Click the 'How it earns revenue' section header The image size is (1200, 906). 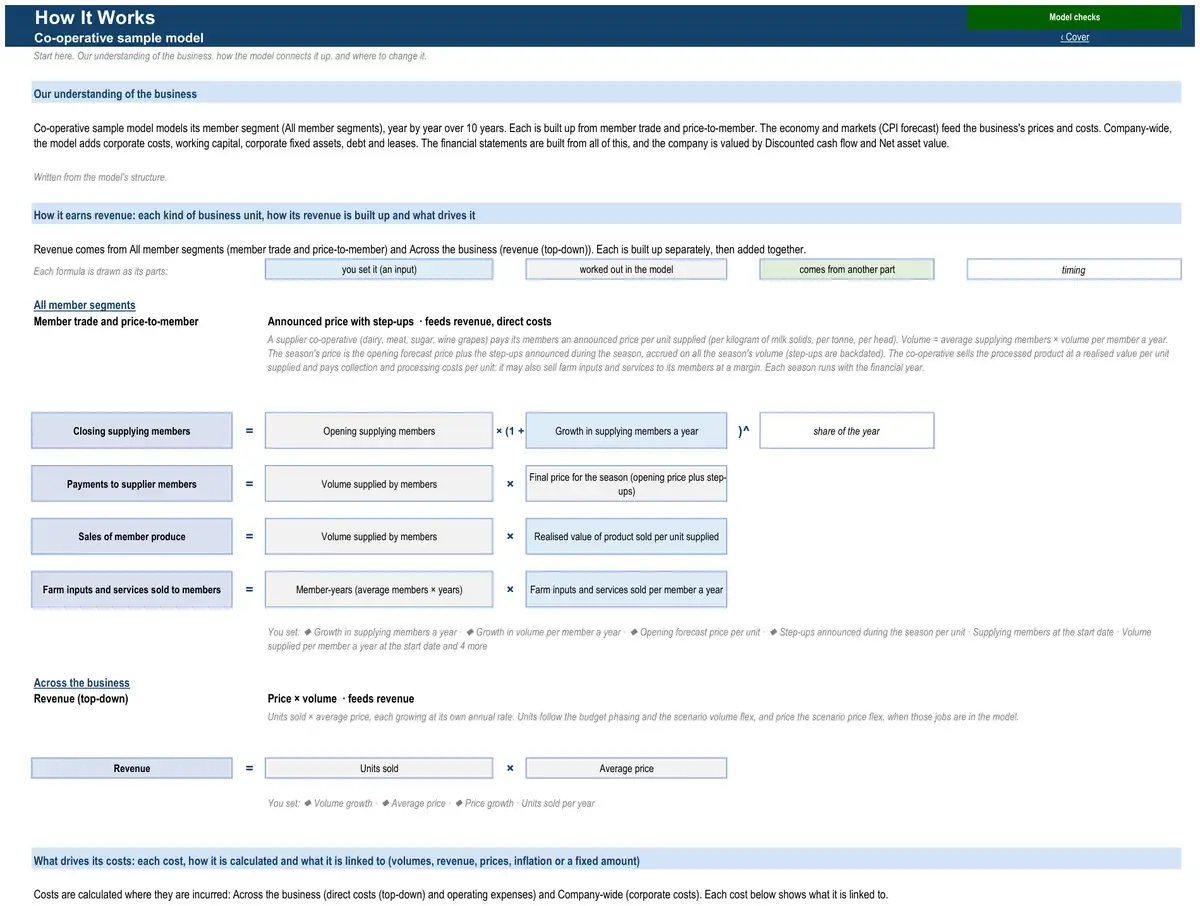pyautogui.click(x=607, y=215)
